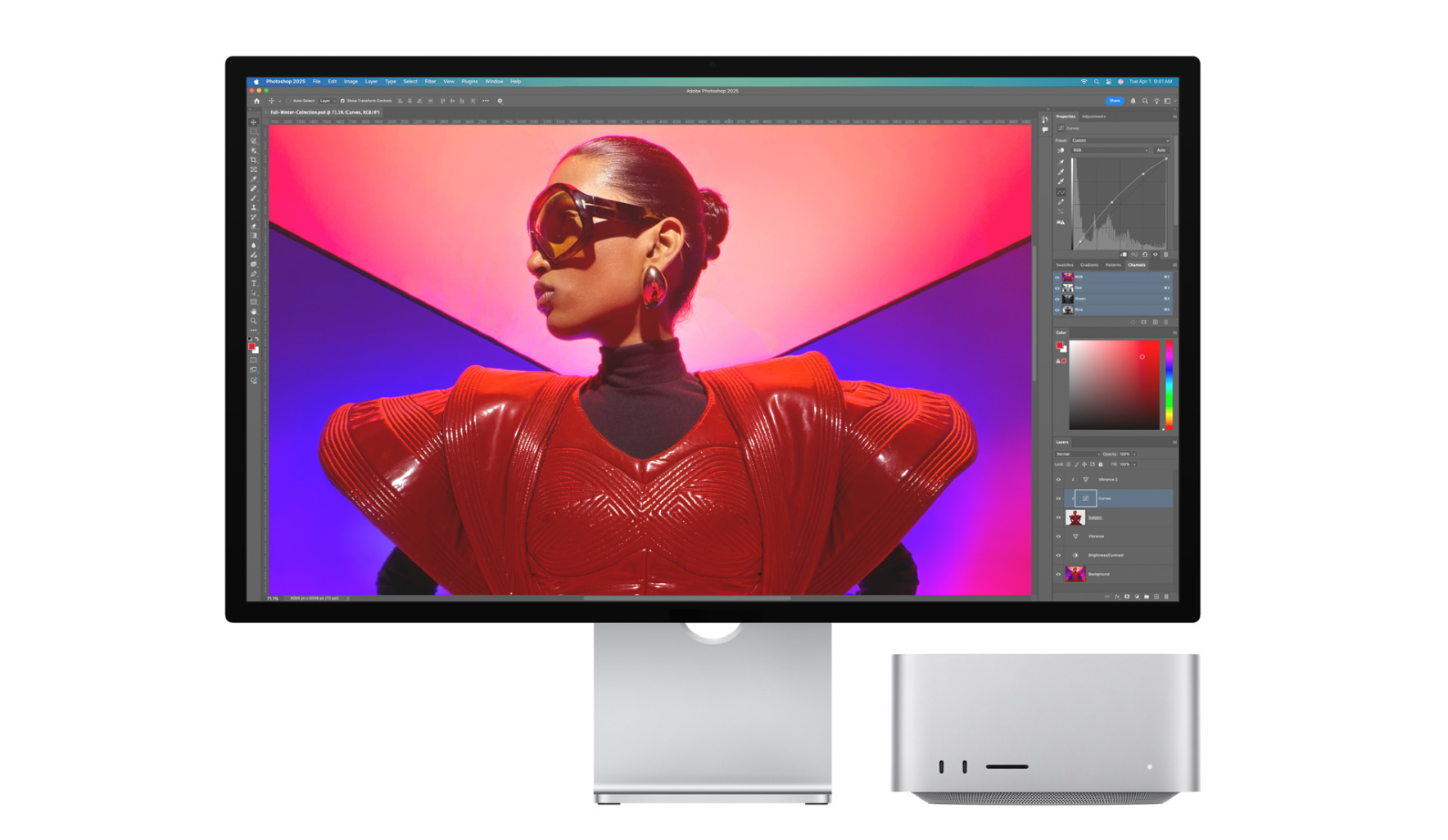Uncheck Show Transform Controls checkbox
1448x840 pixels.
[342, 102]
